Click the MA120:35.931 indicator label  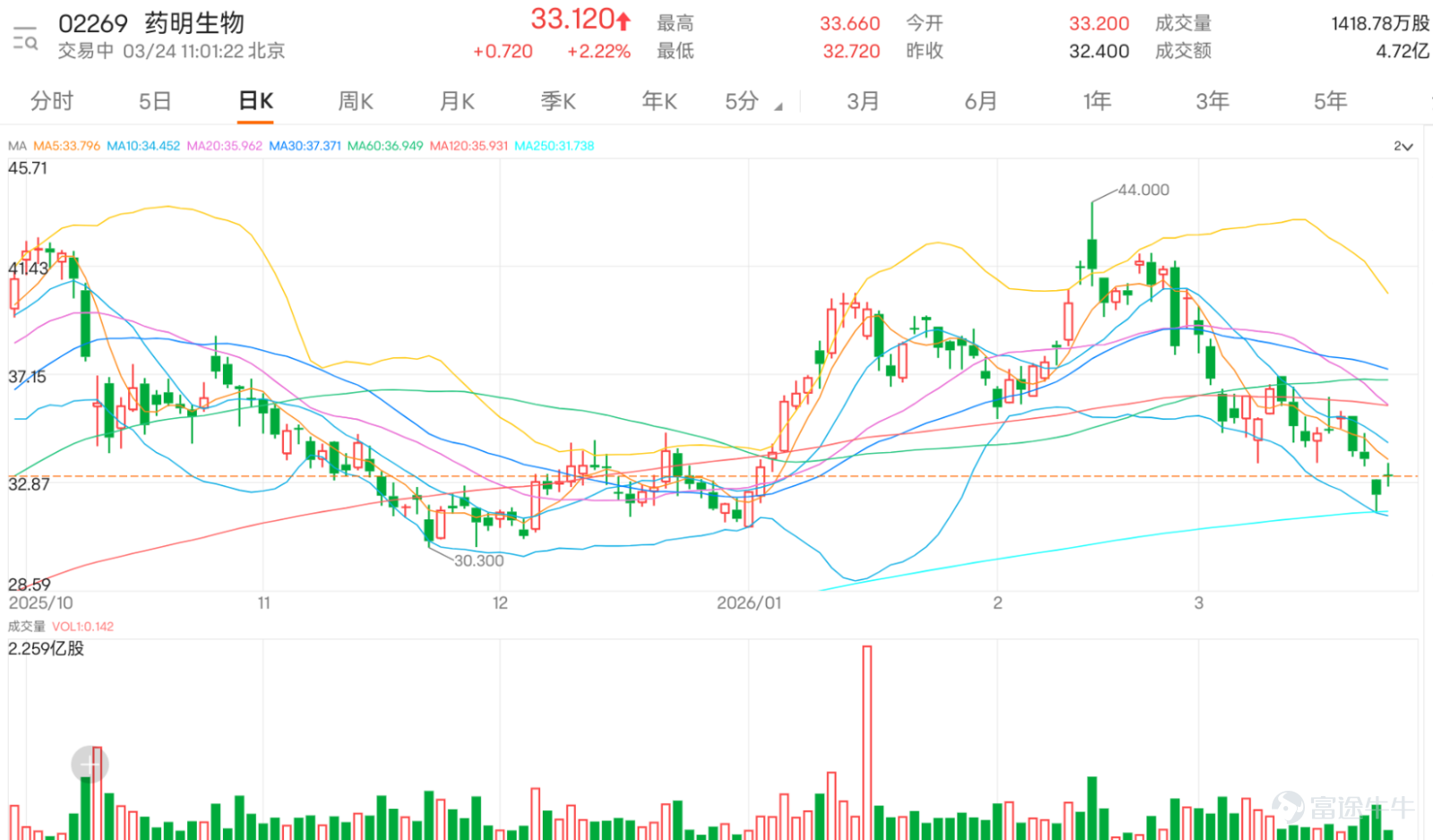(x=469, y=146)
